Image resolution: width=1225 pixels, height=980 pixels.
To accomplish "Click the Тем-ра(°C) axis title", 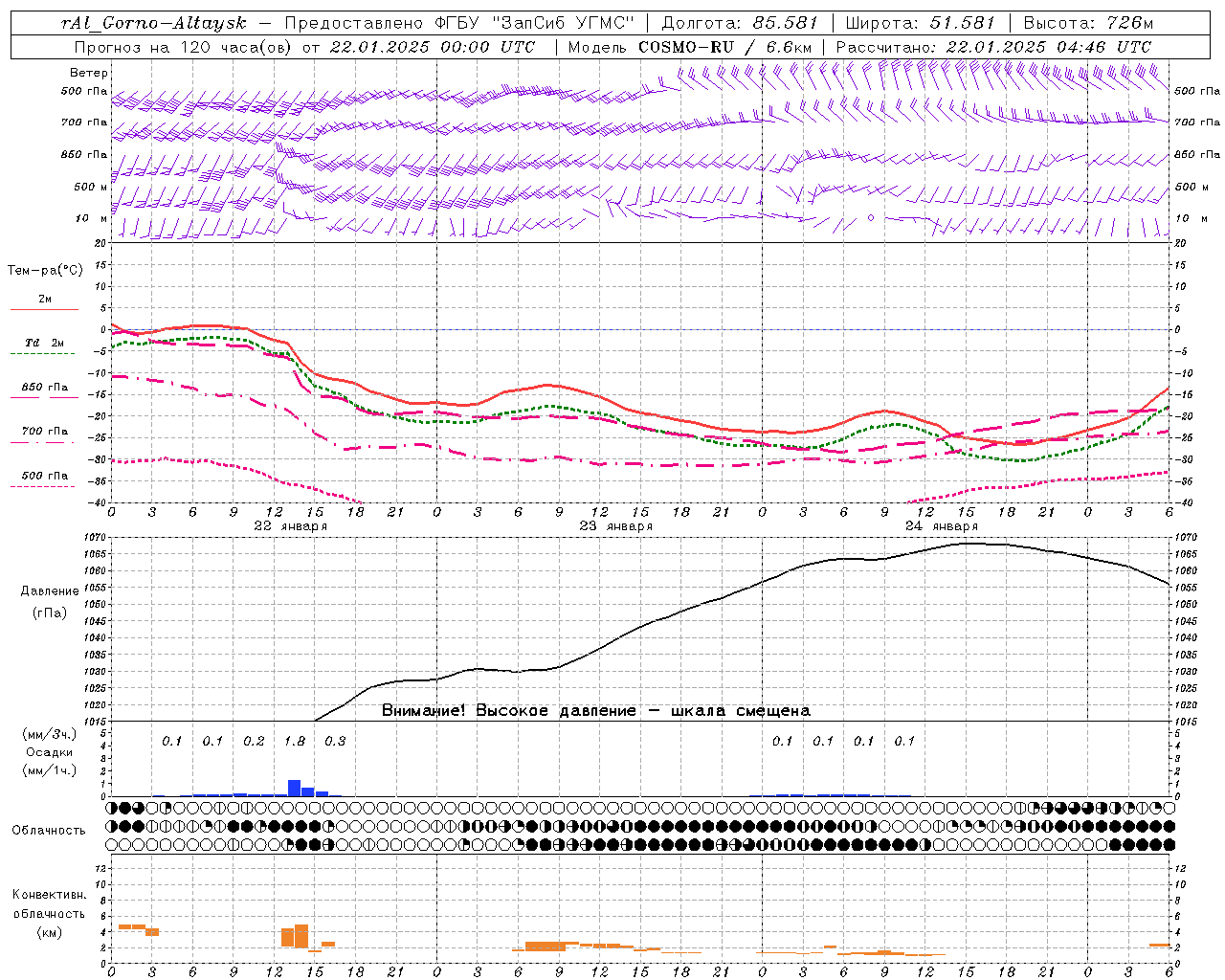I will coord(45,271).
